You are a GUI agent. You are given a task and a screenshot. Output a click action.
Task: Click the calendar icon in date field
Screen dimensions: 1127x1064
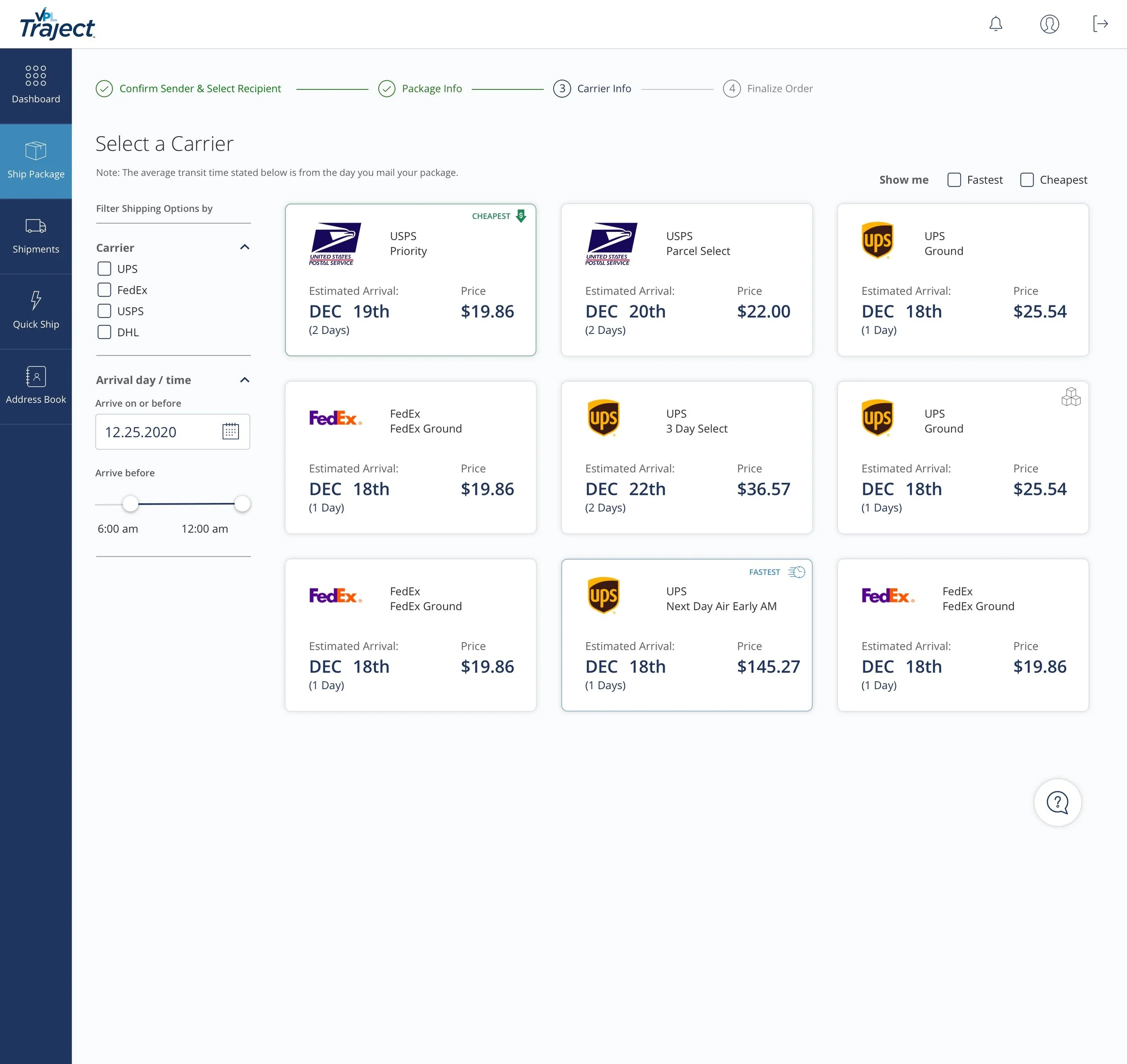click(230, 432)
